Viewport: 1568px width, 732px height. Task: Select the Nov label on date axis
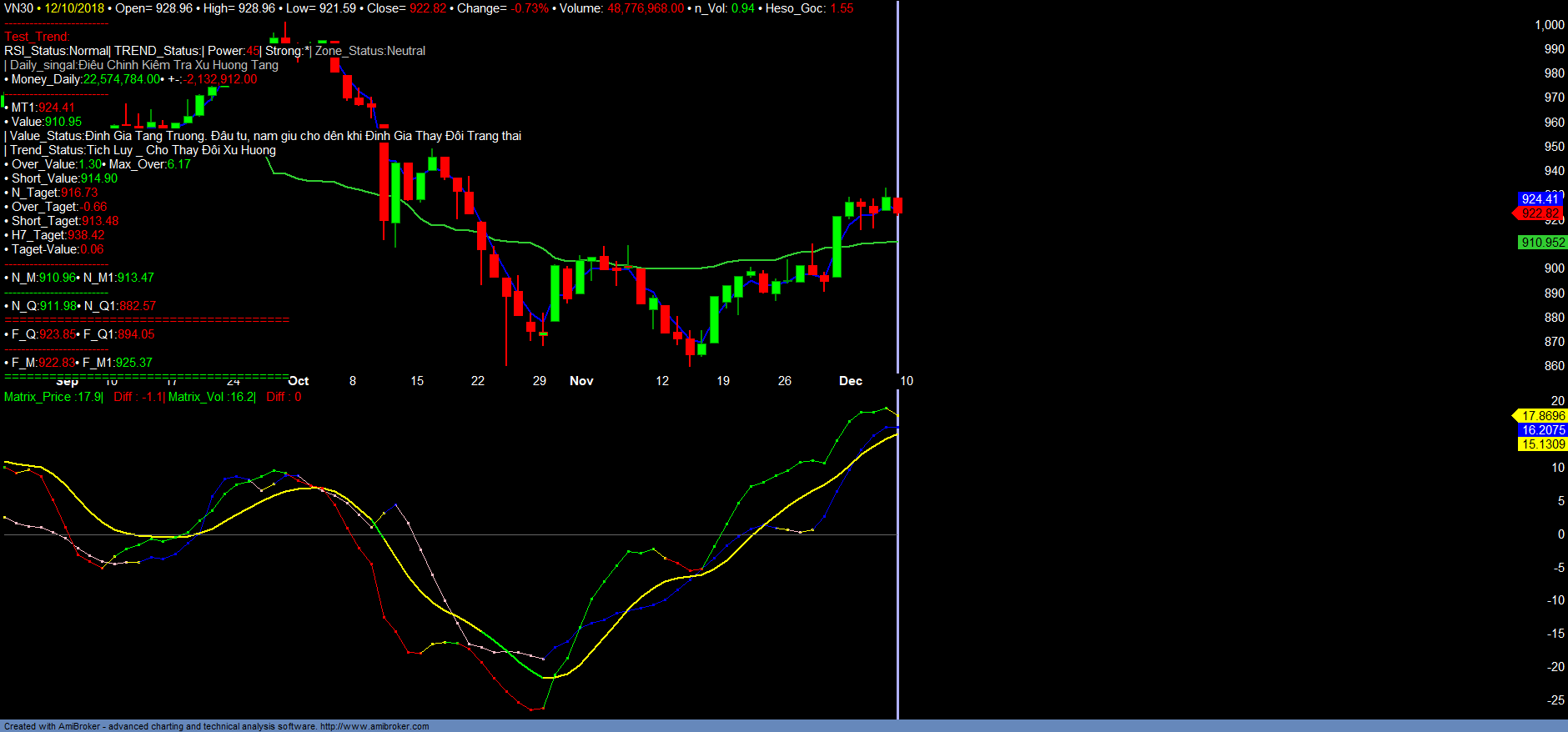pyautogui.click(x=581, y=381)
